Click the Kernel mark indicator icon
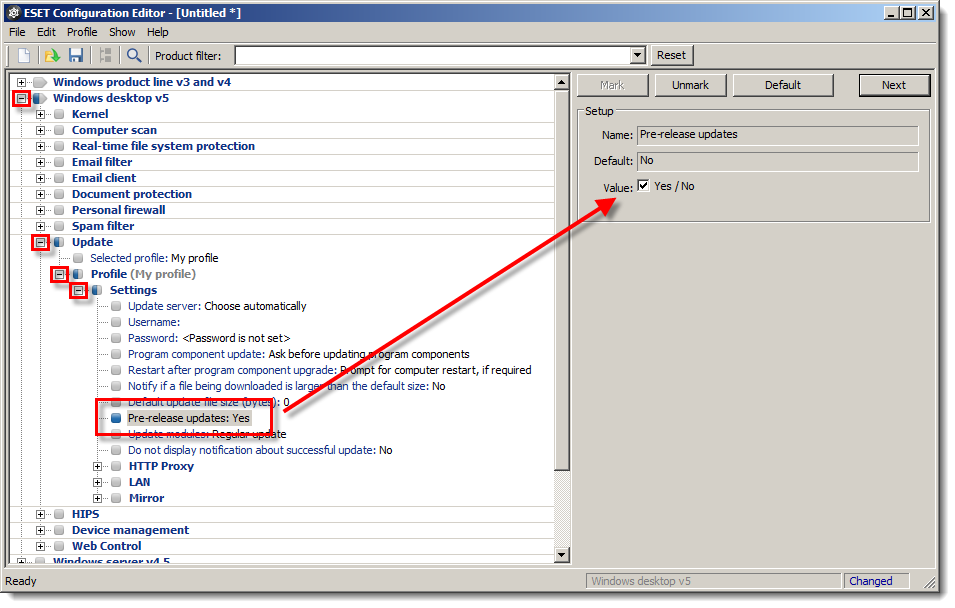This screenshot has width=955, height=608. point(59,115)
